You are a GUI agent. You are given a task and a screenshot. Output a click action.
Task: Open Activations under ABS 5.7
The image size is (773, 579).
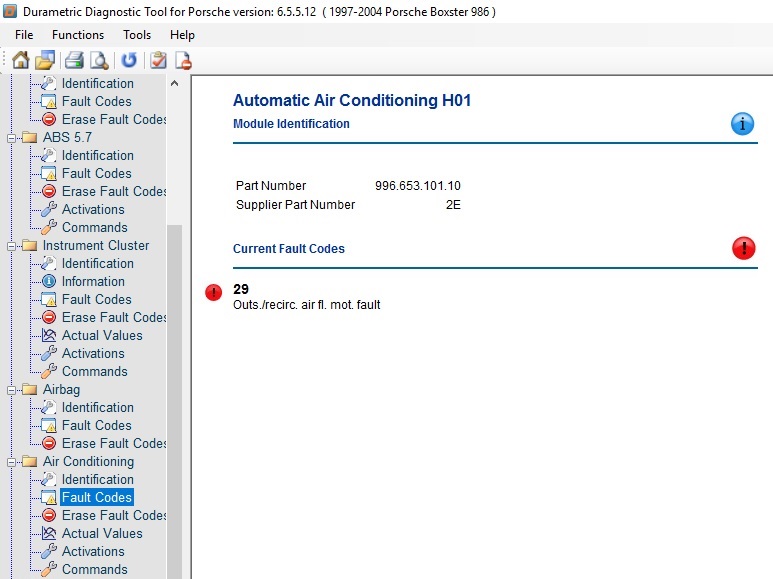tap(93, 209)
